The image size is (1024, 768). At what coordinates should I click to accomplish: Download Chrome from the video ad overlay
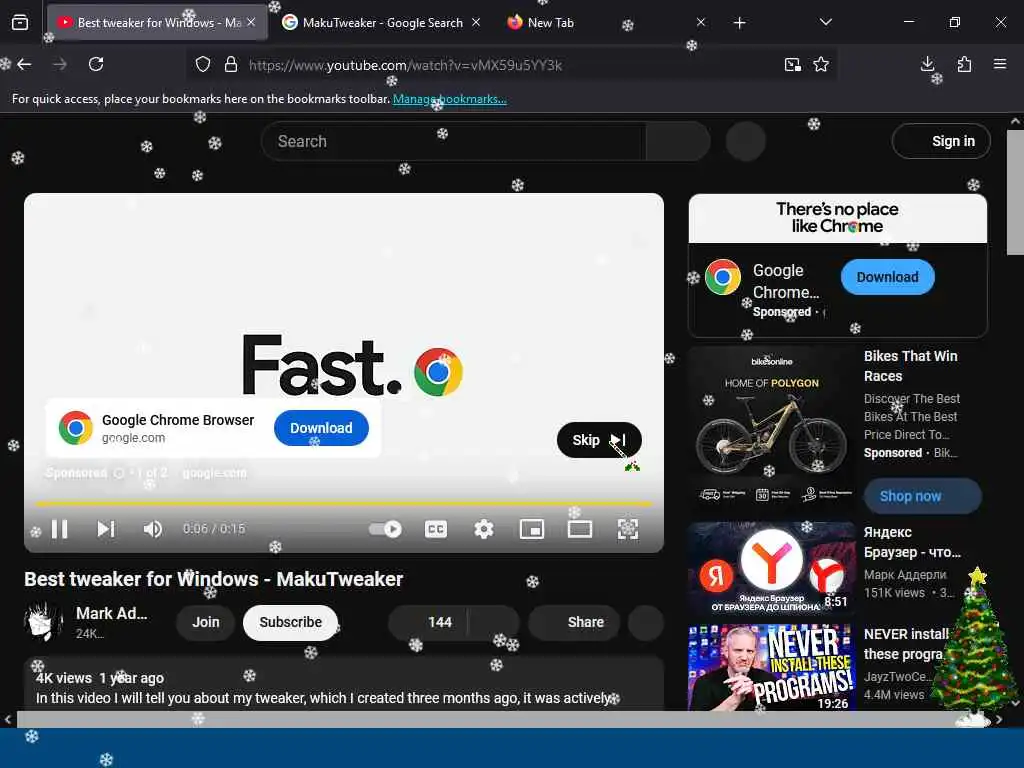[x=321, y=428]
